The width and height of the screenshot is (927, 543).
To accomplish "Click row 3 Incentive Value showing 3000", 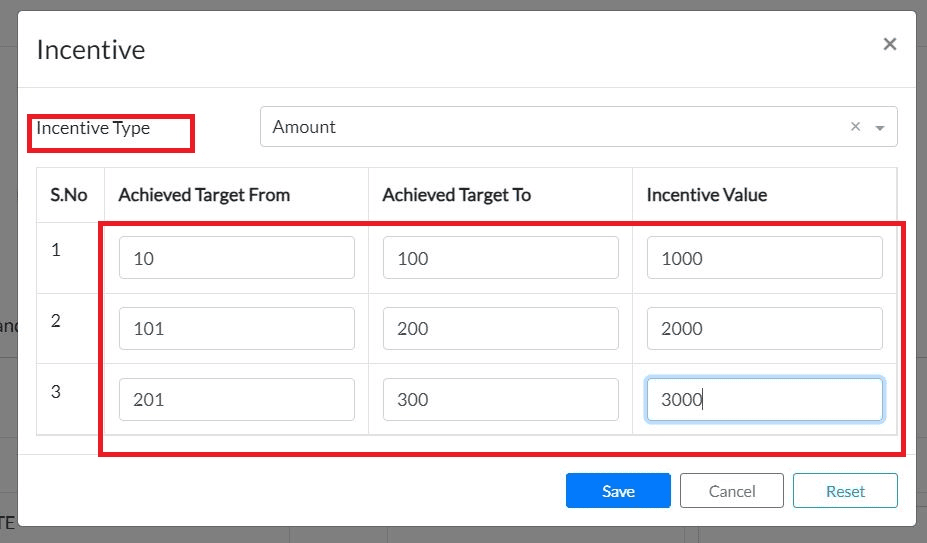I will click(764, 399).
